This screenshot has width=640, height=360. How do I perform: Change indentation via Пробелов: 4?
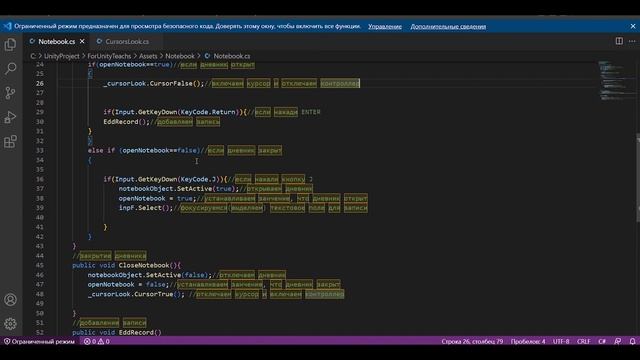[528, 341]
